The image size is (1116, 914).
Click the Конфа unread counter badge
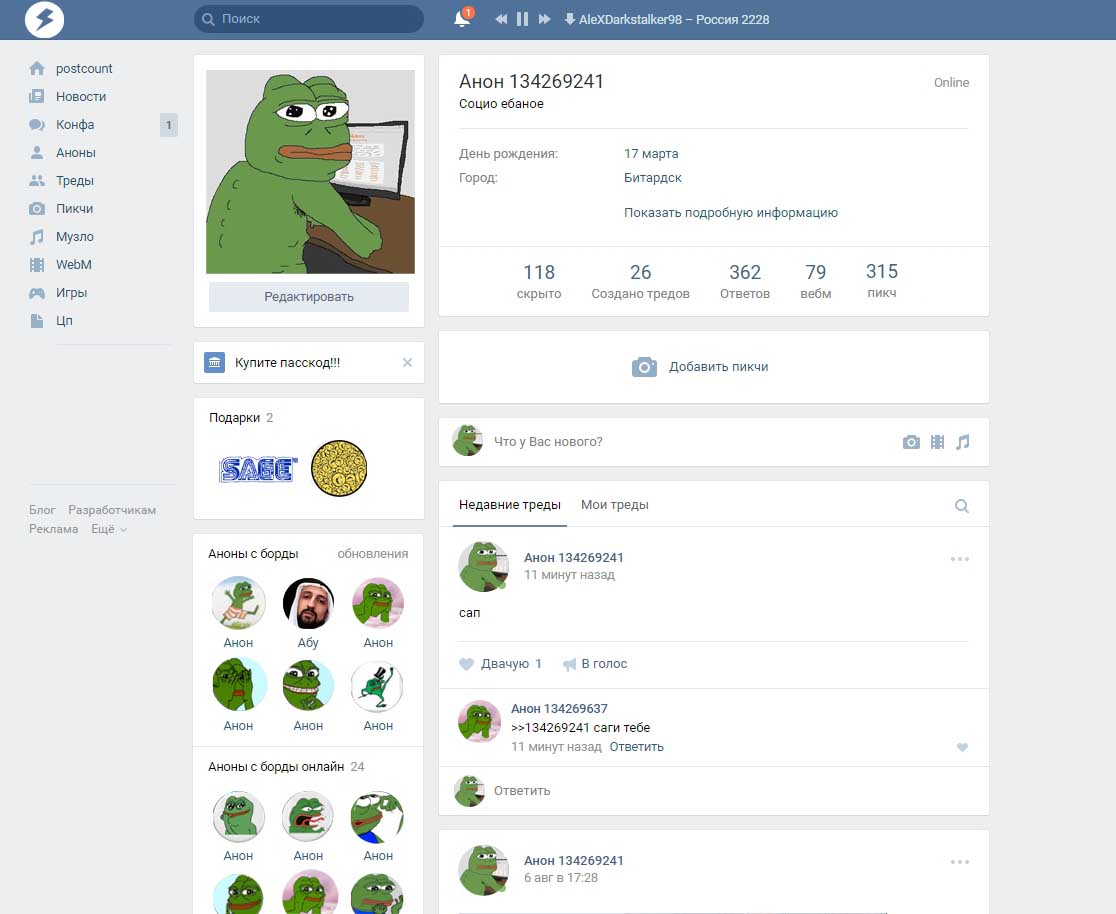coord(169,125)
